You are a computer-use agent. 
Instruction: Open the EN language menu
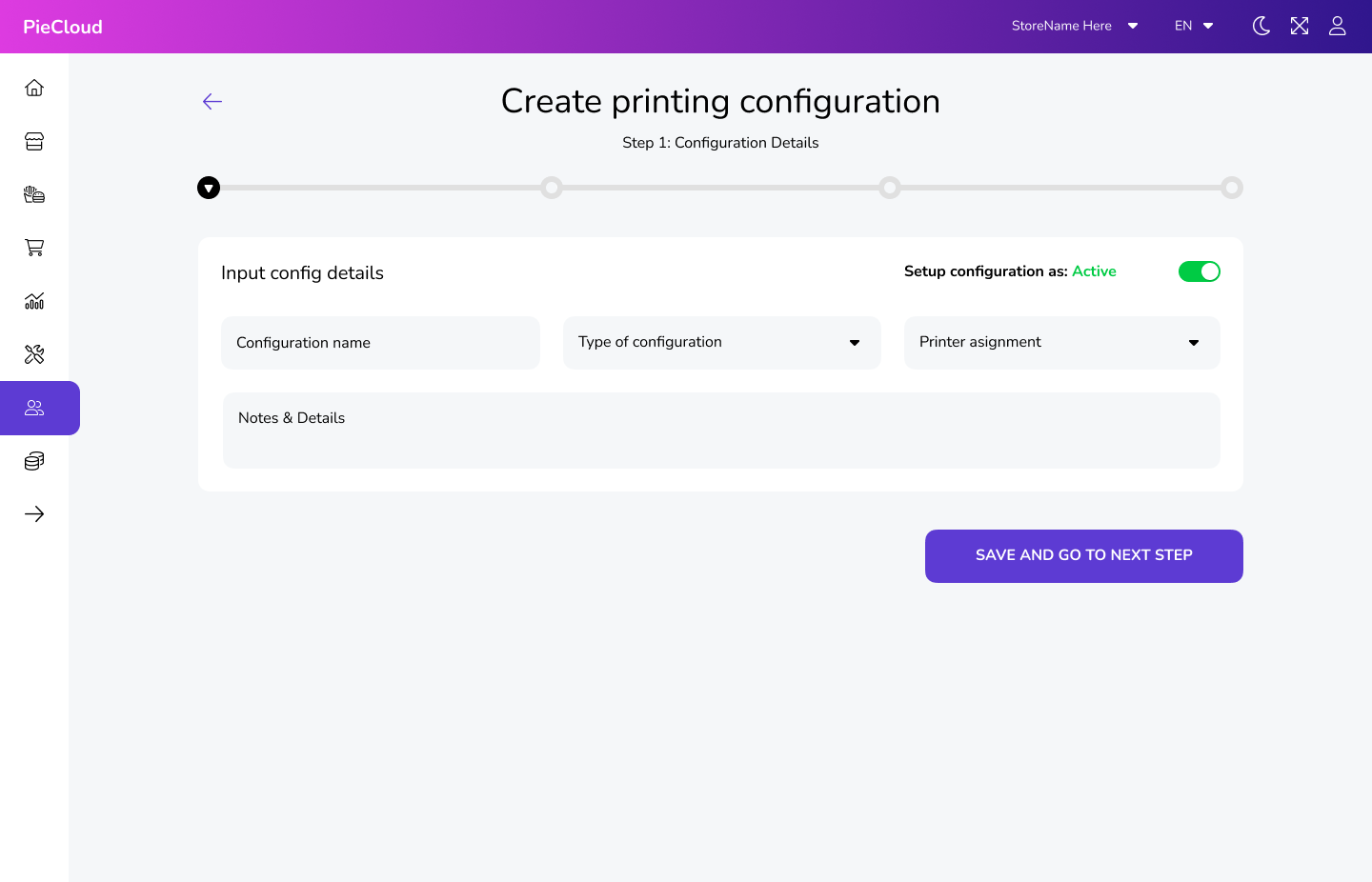pos(1194,27)
